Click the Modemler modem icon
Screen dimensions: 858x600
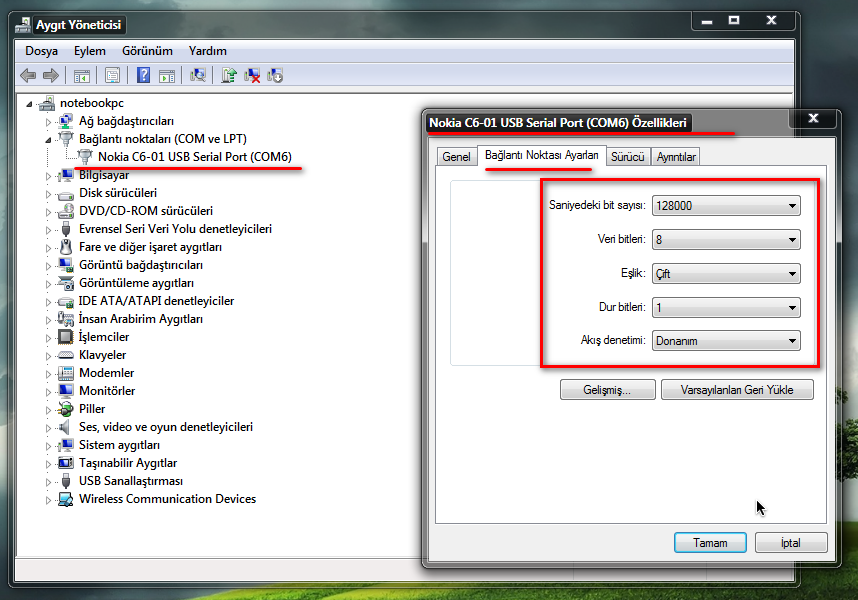[66, 373]
